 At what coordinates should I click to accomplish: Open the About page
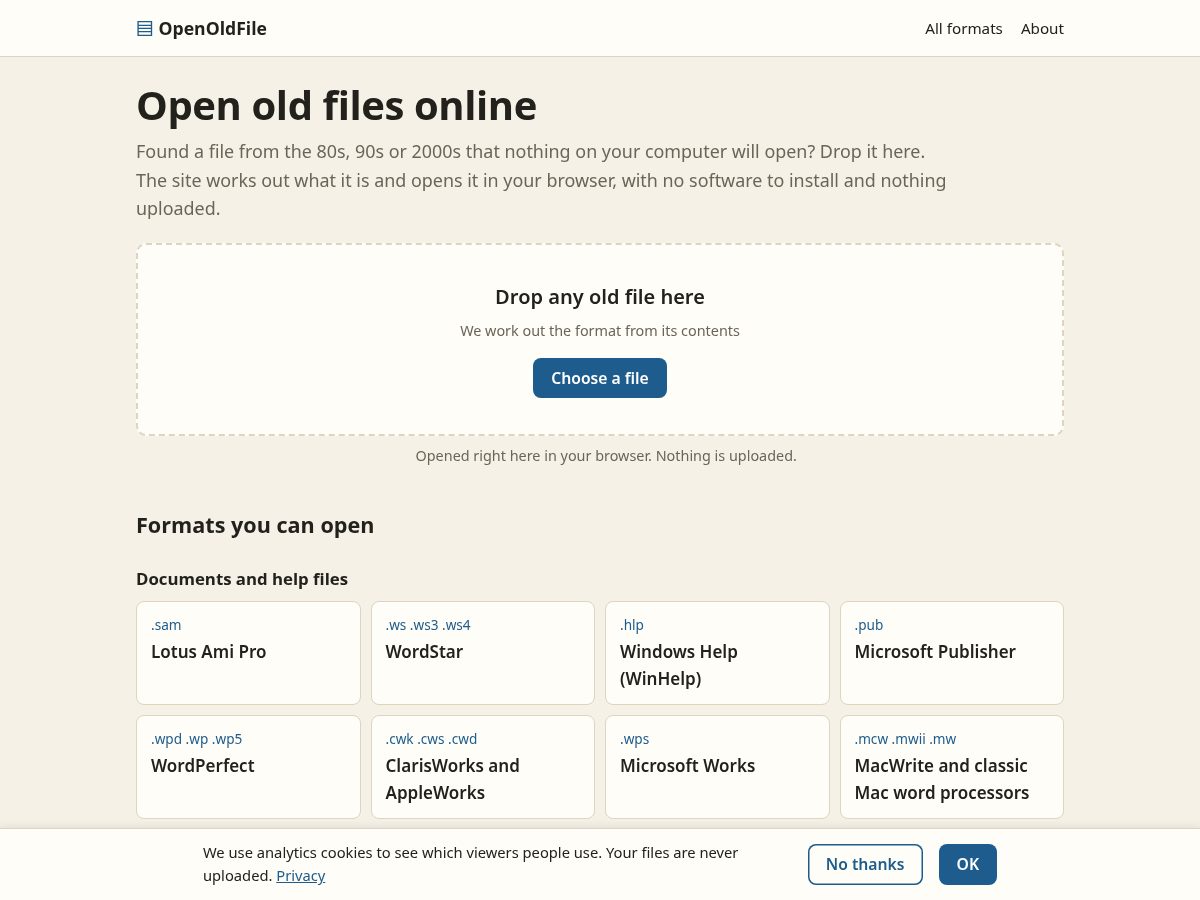(1042, 28)
